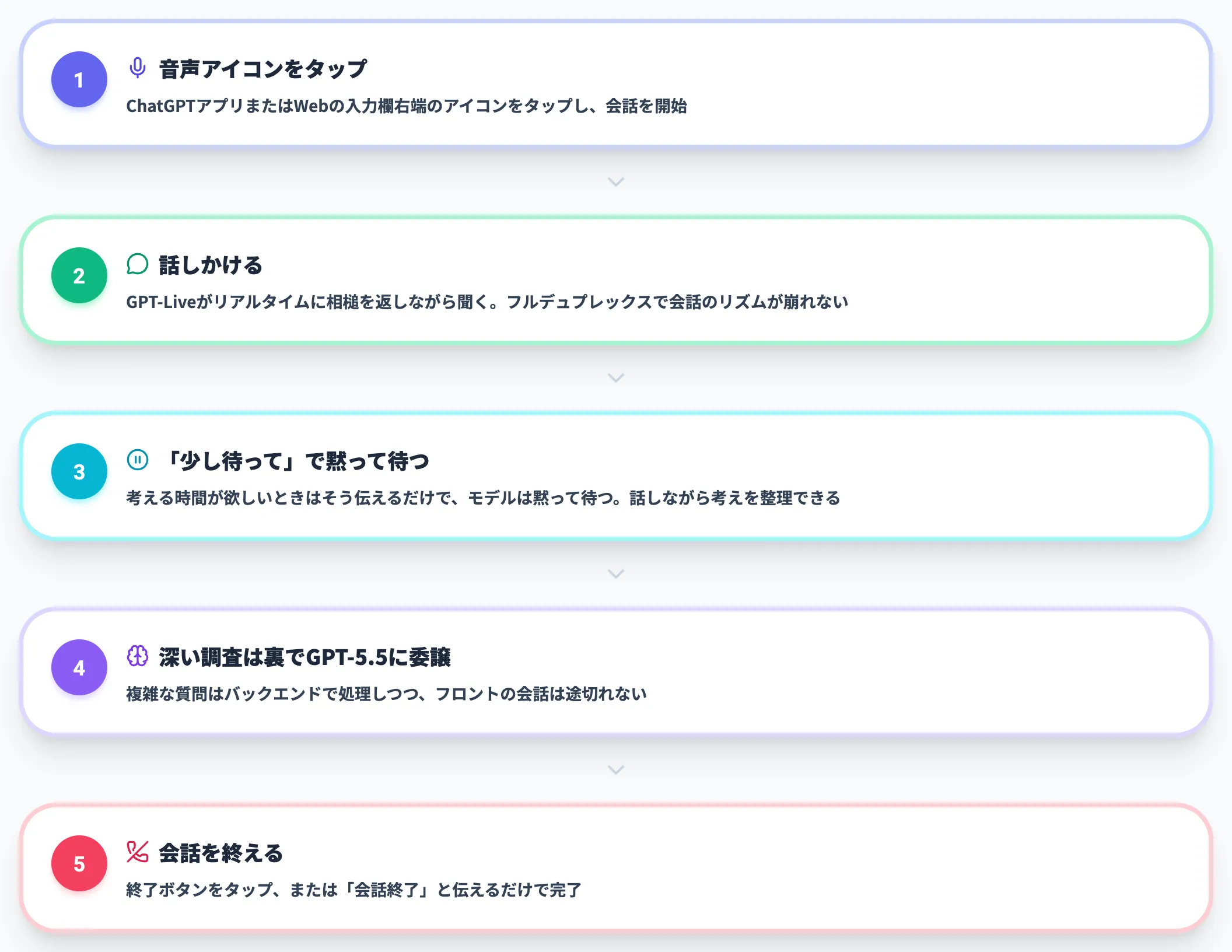Click the heading 会話を終える

point(221,853)
